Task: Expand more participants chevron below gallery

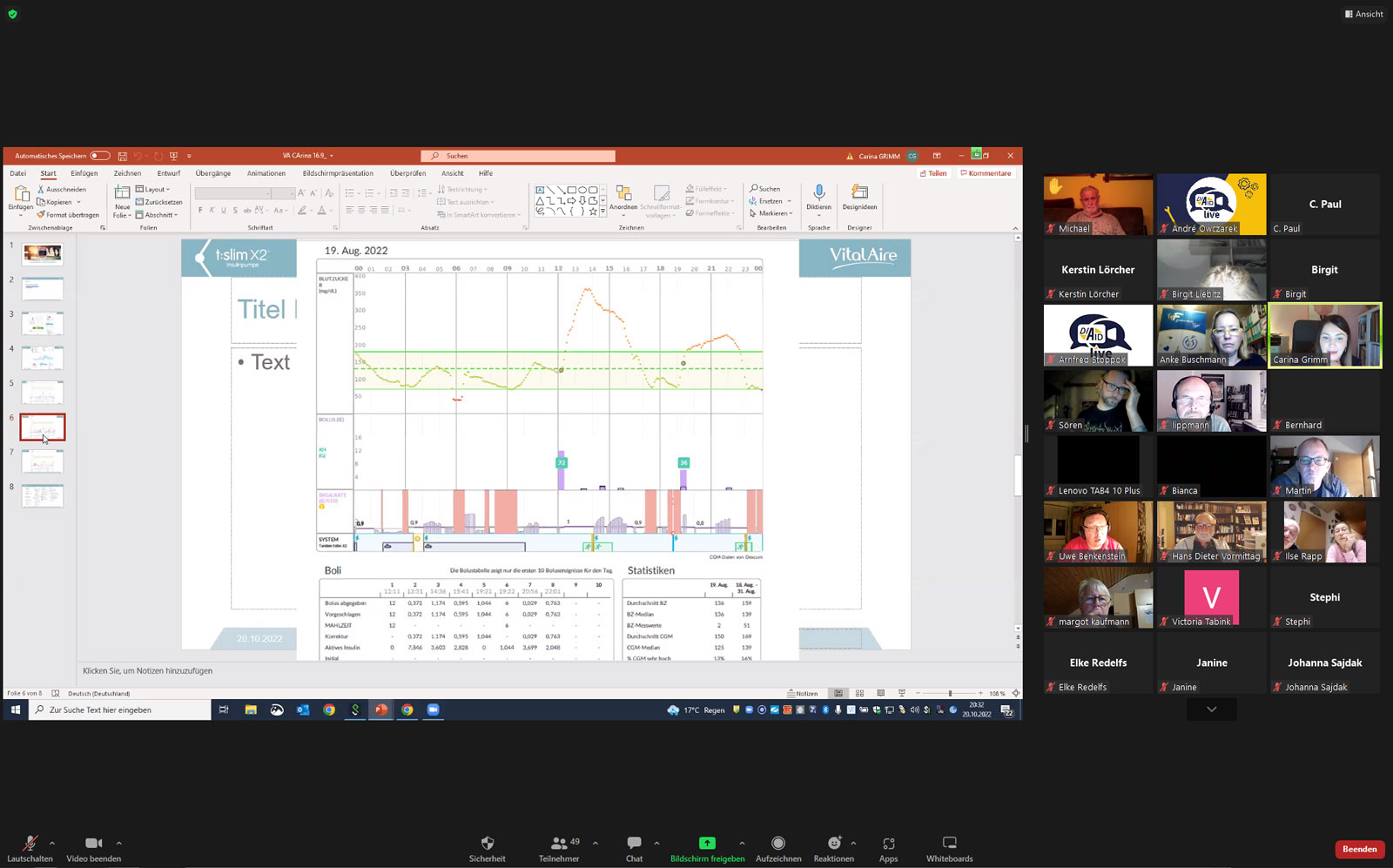Action: click(x=1211, y=710)
